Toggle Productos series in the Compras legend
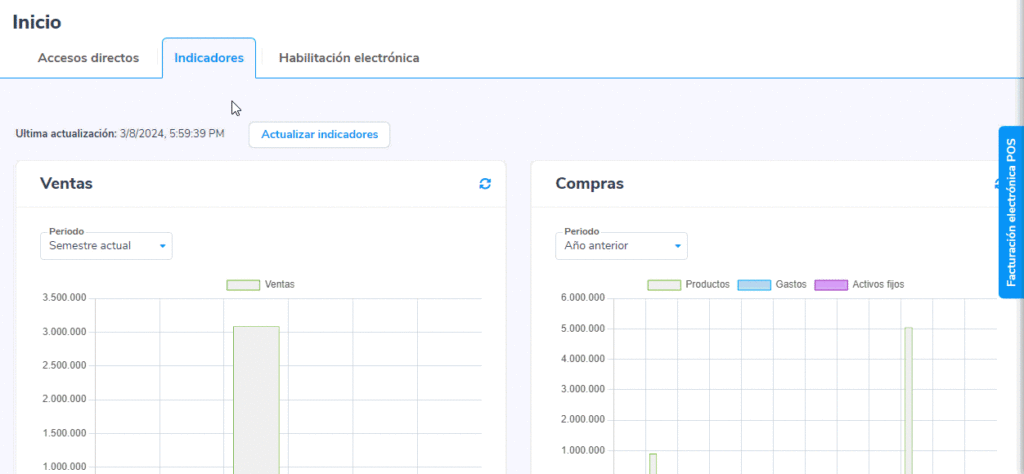 coord(664,285)
